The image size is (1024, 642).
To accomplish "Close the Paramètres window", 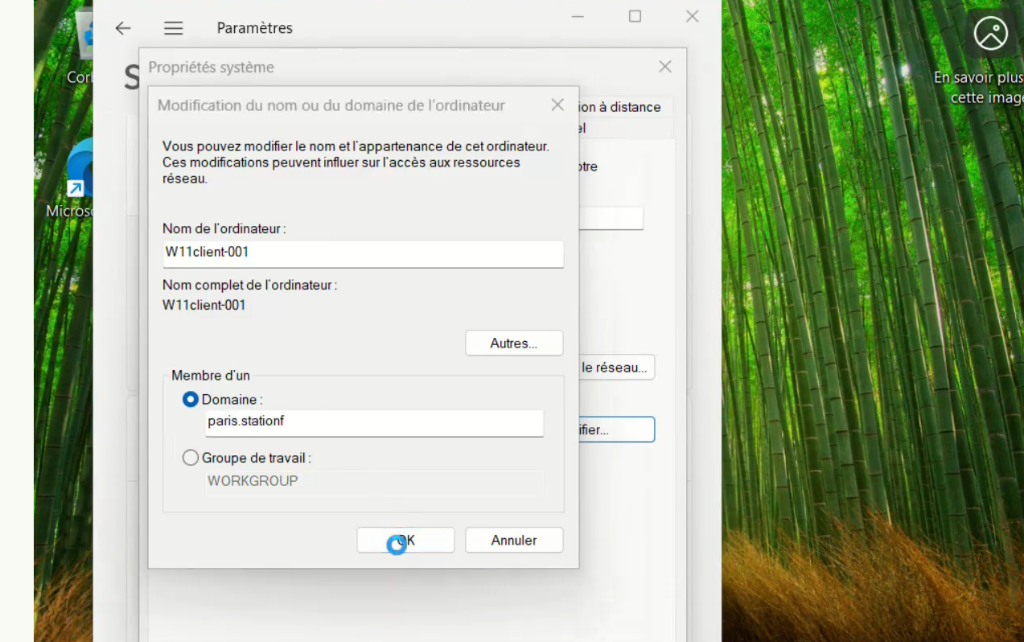I will point(692,16).
